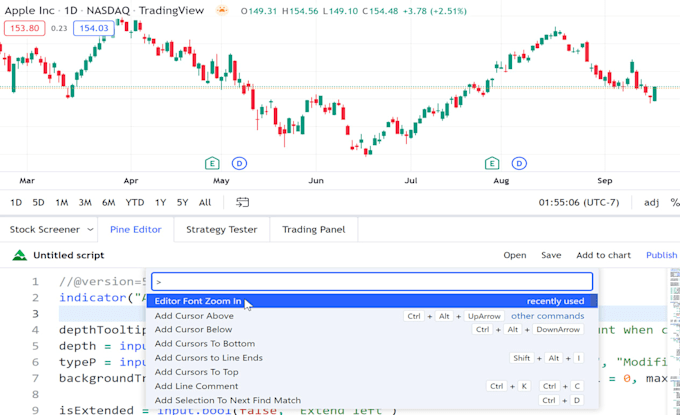This screenshot has width=680, height=415.
Task: Select the 1M time range
Action: point(62,203)
